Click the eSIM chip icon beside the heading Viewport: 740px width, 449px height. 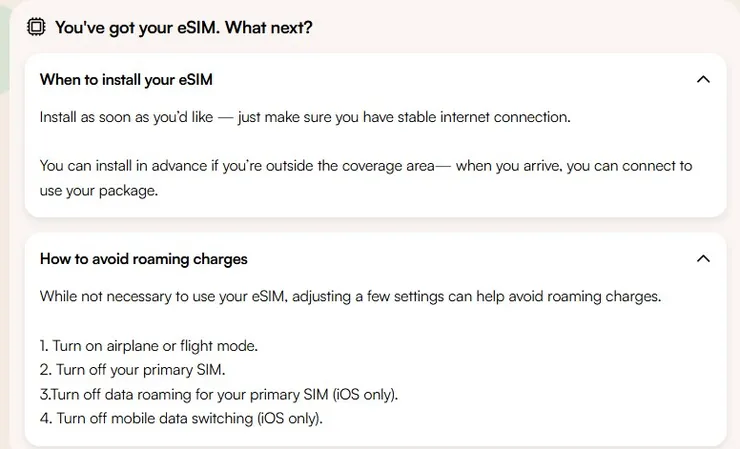36,27
